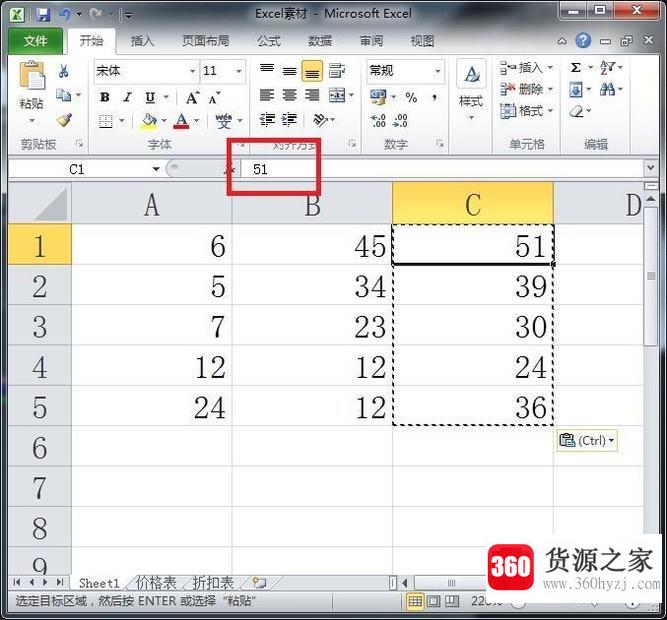Click increase decimal places icon
The height and width of the screenshot is (620, 667).
(378, 121)
